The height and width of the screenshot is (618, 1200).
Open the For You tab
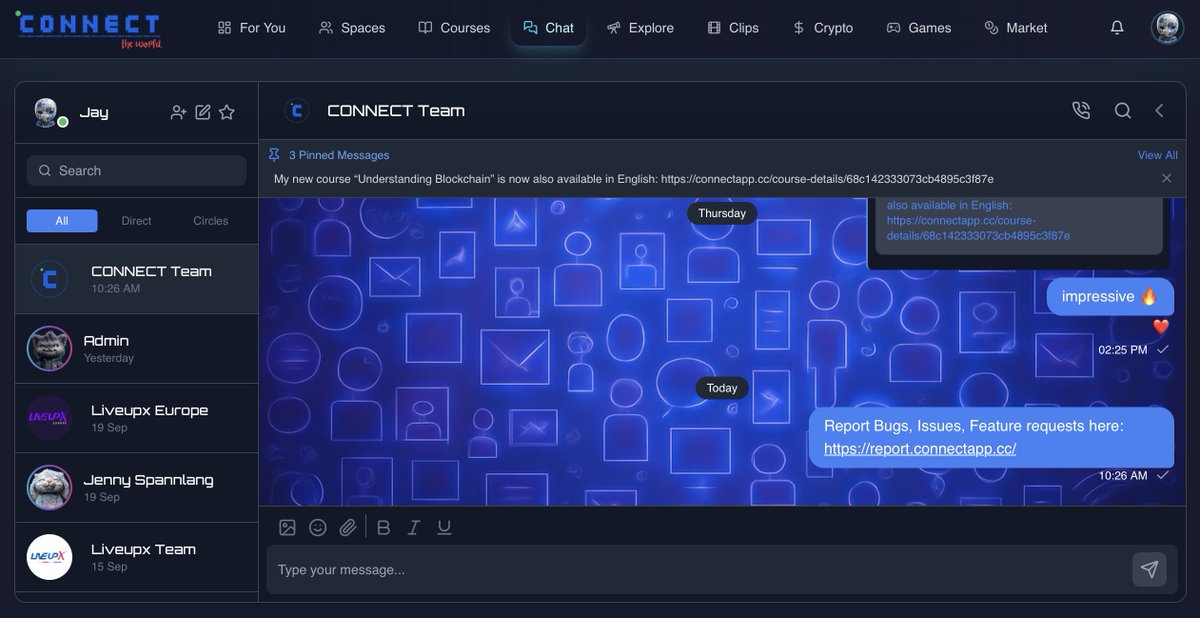click(251, 28)
